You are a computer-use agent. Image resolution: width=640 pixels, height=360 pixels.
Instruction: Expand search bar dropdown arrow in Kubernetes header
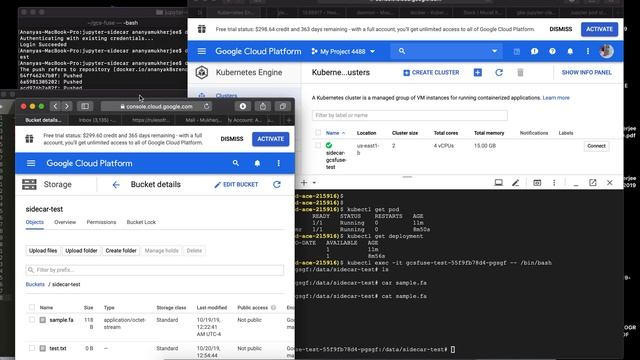click(x=494, y=51)
